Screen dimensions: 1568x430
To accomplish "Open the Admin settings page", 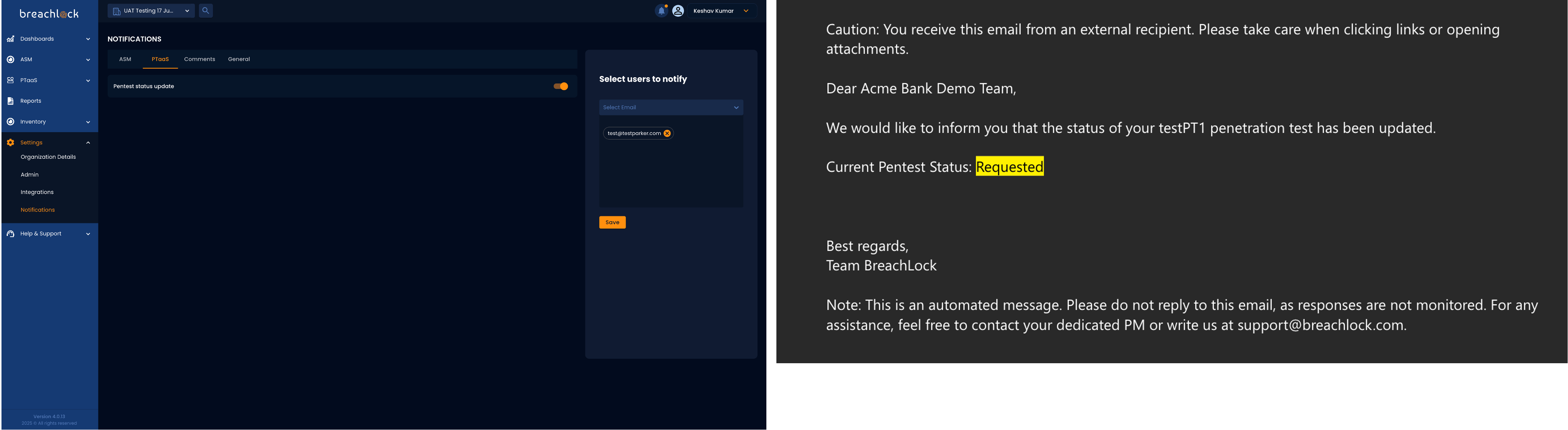I will point(29,174).
